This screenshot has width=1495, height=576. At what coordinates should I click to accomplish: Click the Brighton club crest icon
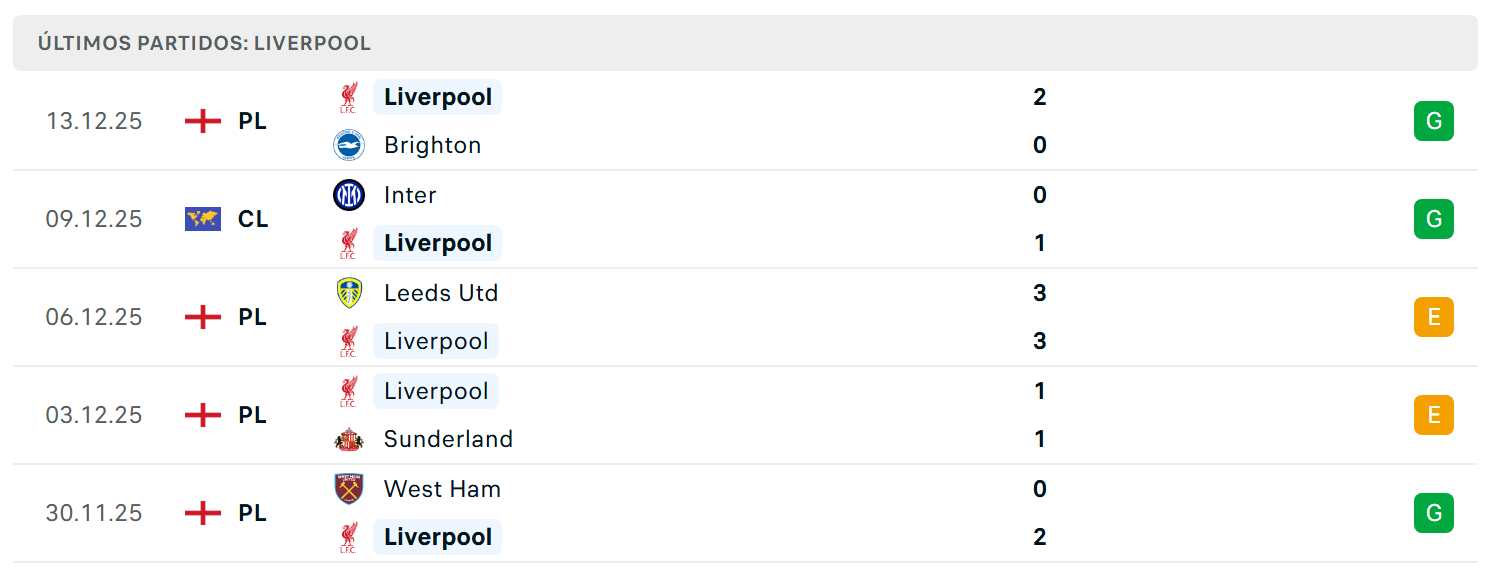pyautogui.click(x=349, y=145)
